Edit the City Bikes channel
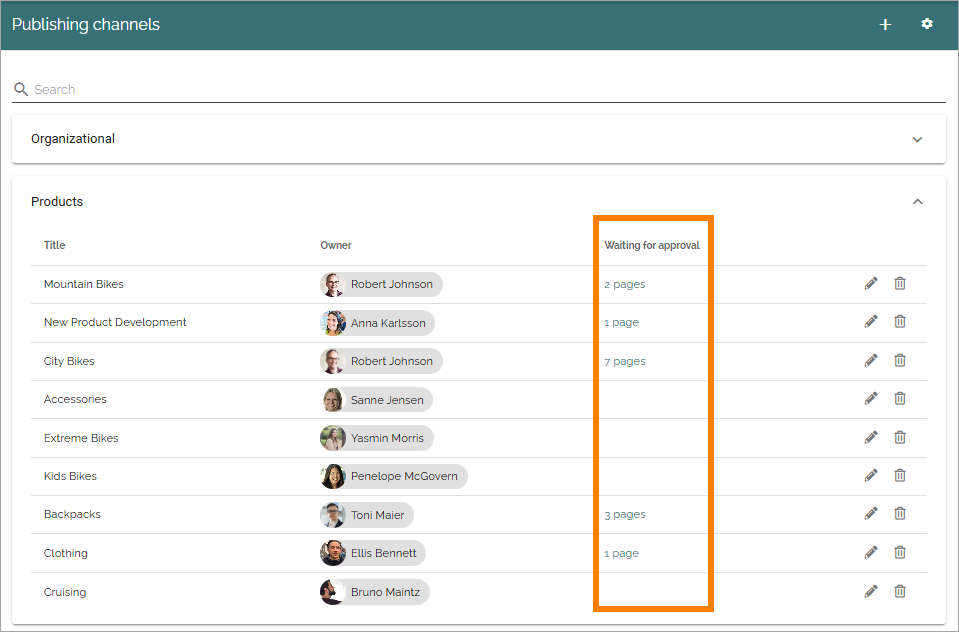 click(871, 360)
